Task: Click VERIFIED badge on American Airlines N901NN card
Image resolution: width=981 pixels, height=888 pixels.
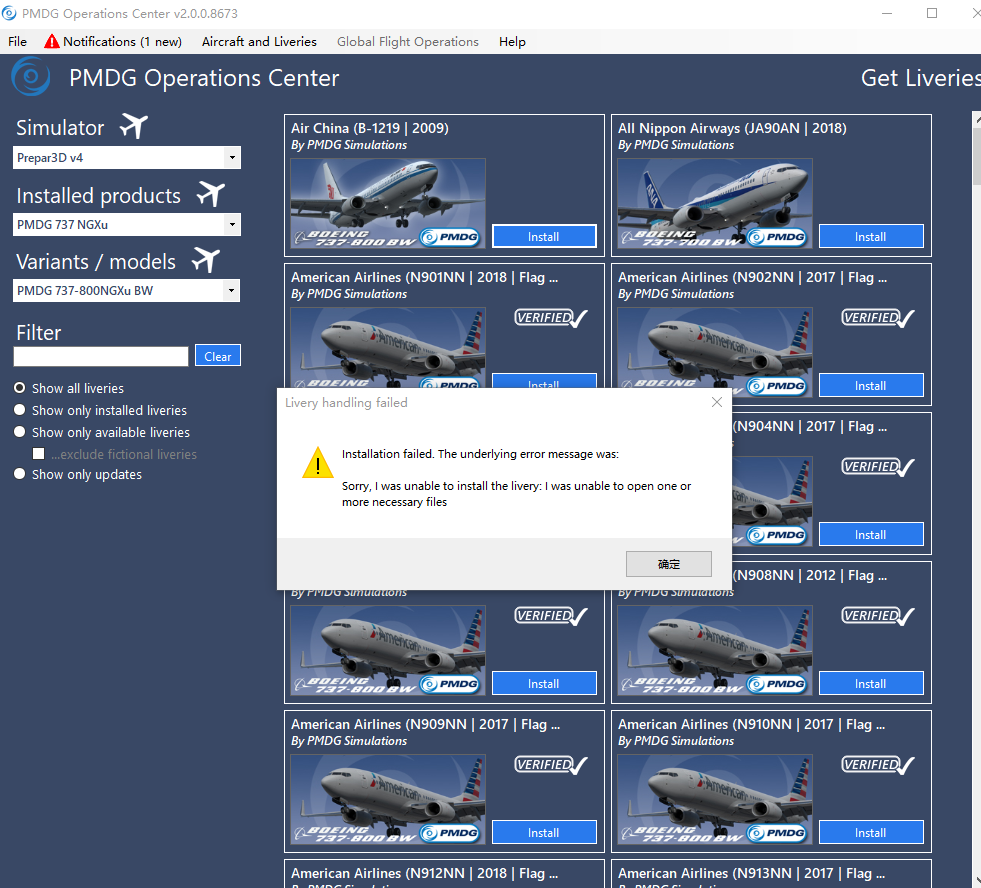Action: (551, 318)
